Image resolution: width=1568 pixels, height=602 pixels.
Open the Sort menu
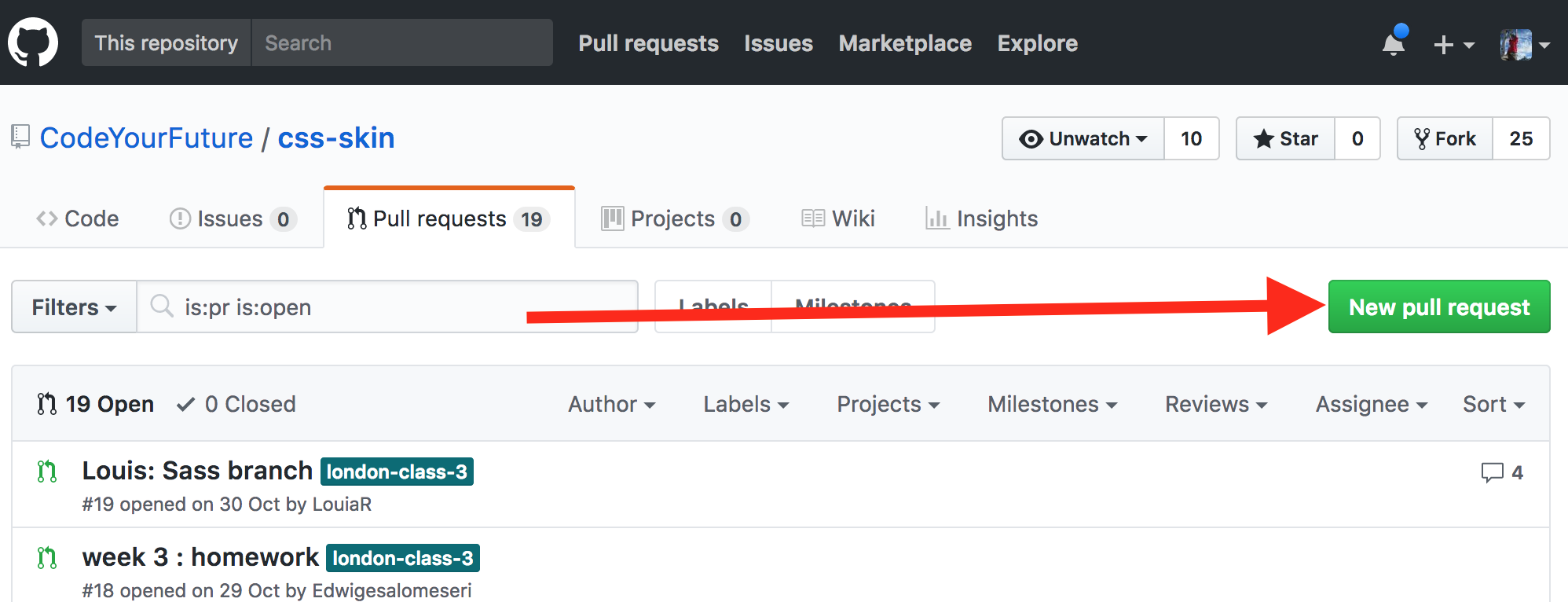[x=1493, y=404]
